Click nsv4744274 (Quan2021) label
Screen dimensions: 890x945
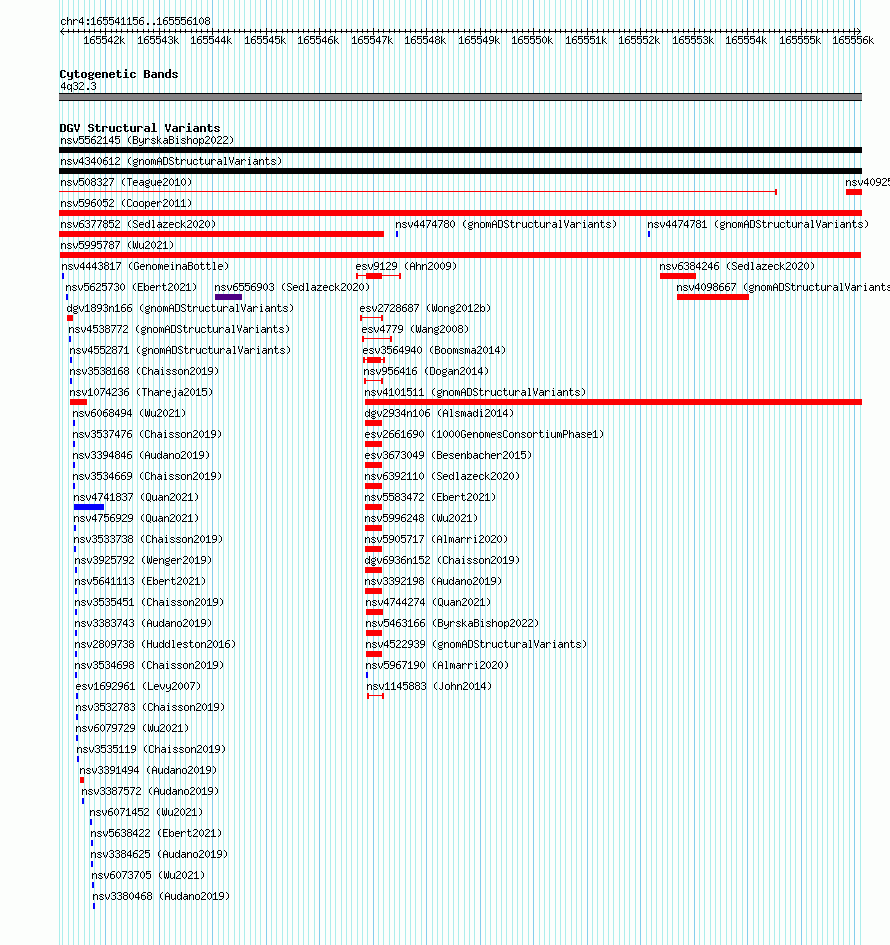[x=428, y=603]
